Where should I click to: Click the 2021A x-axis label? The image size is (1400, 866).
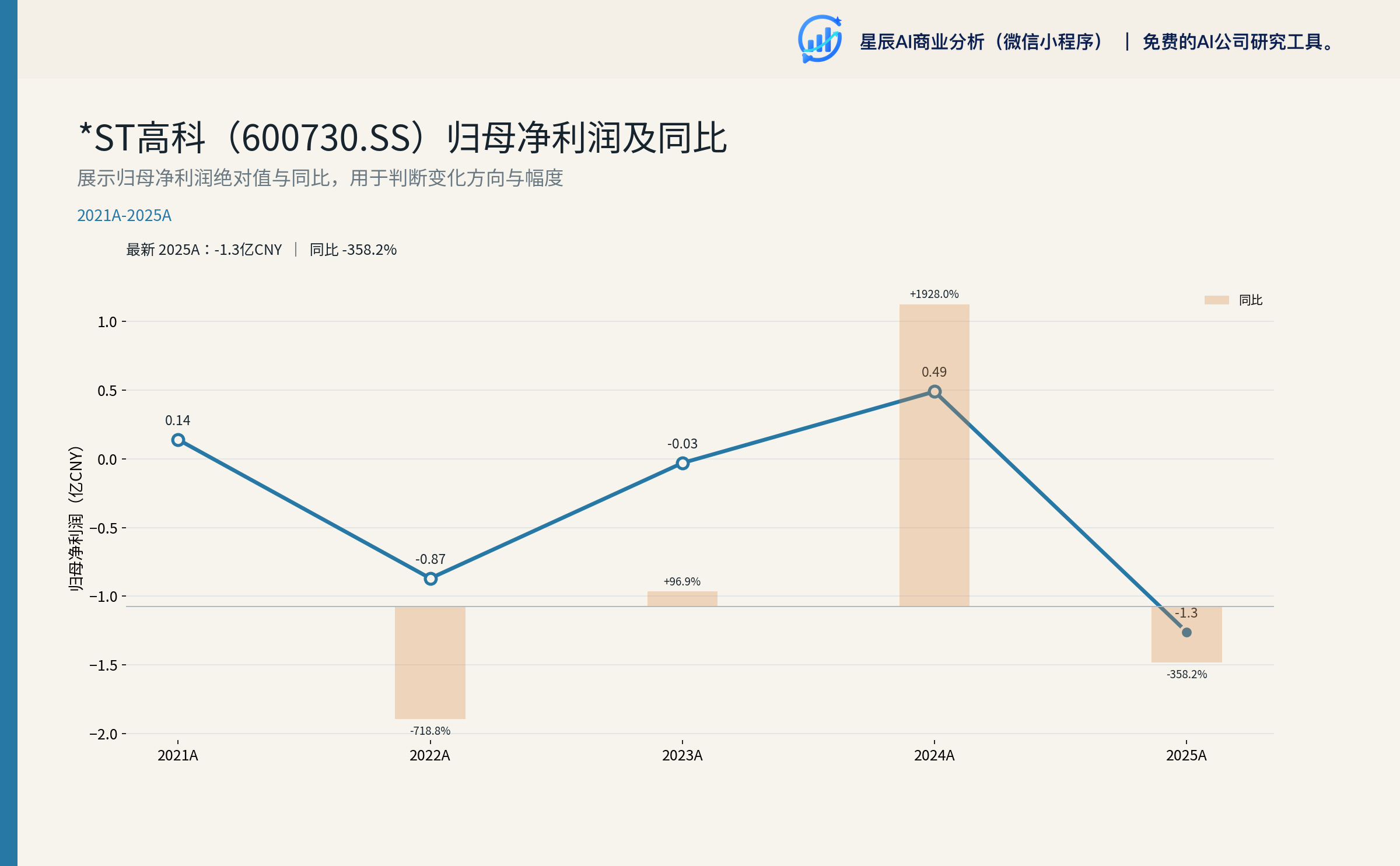(x=178, y=756)
